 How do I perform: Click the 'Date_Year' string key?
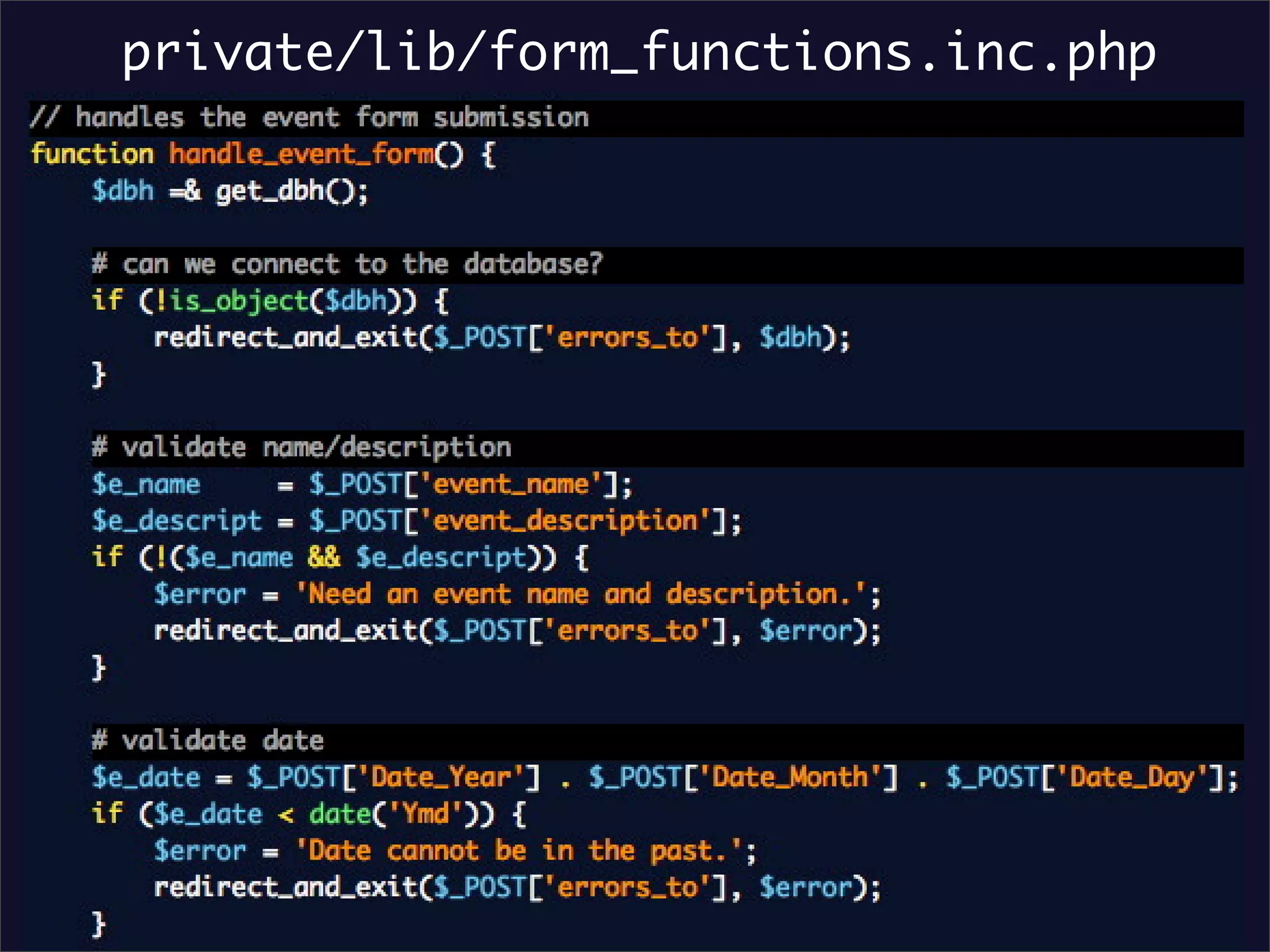pos(442,777)
